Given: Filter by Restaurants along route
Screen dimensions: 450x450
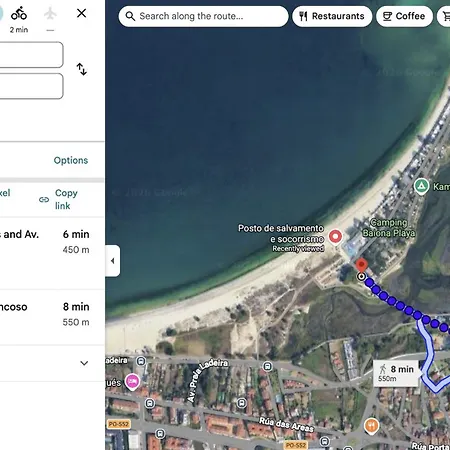Looking at the screenshot, I should 332,16.
